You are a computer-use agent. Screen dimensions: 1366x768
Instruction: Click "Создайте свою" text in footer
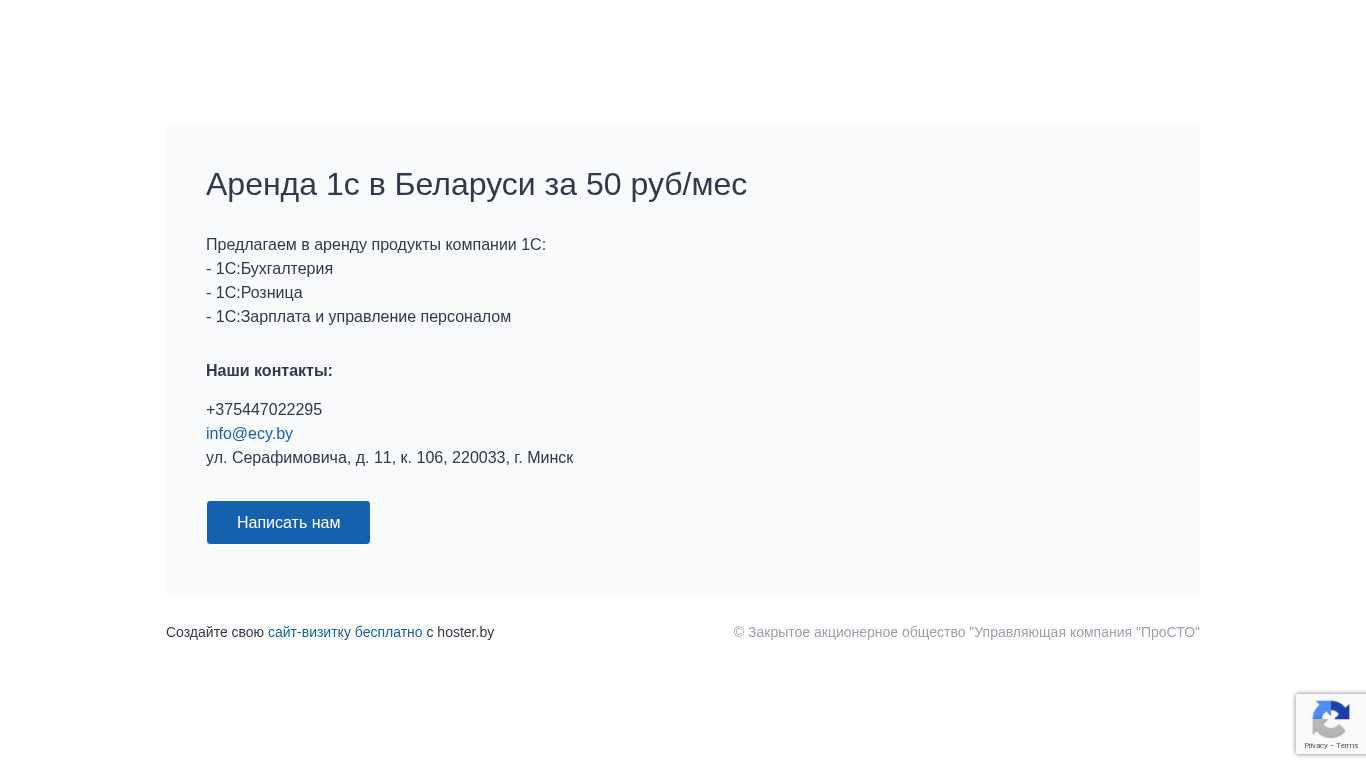[x=215, y=632]
